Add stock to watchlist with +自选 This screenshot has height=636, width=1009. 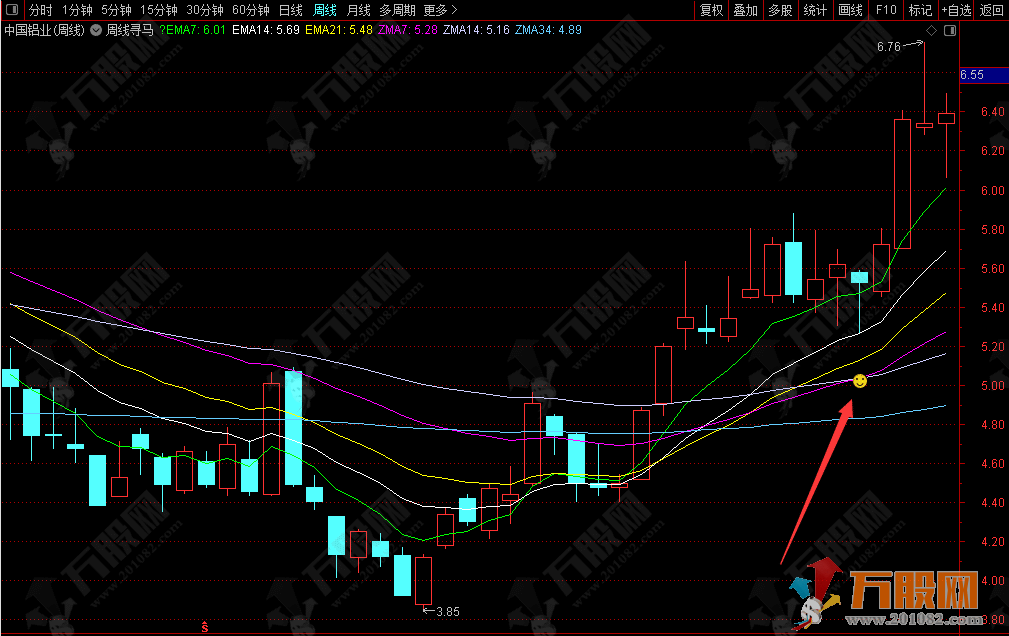(955, 10)
